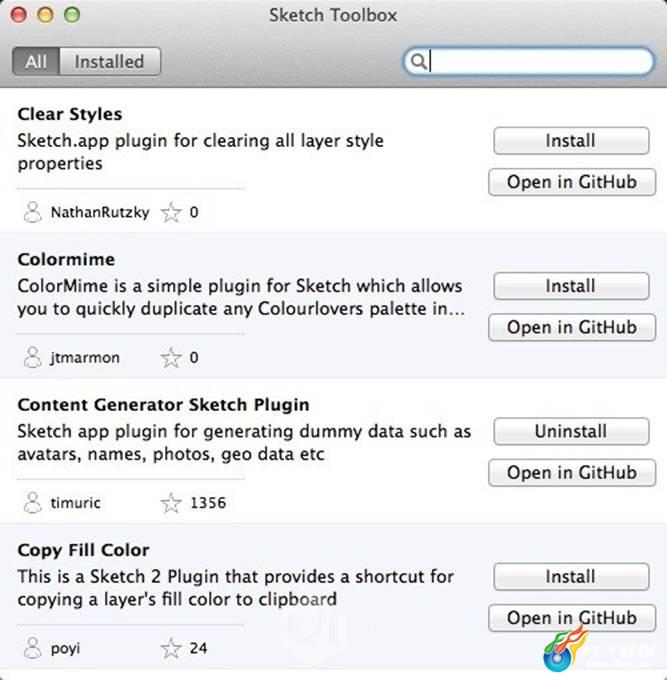
Task: Click the star icon for Clear Styles
Action: click(x=171, y=212)
